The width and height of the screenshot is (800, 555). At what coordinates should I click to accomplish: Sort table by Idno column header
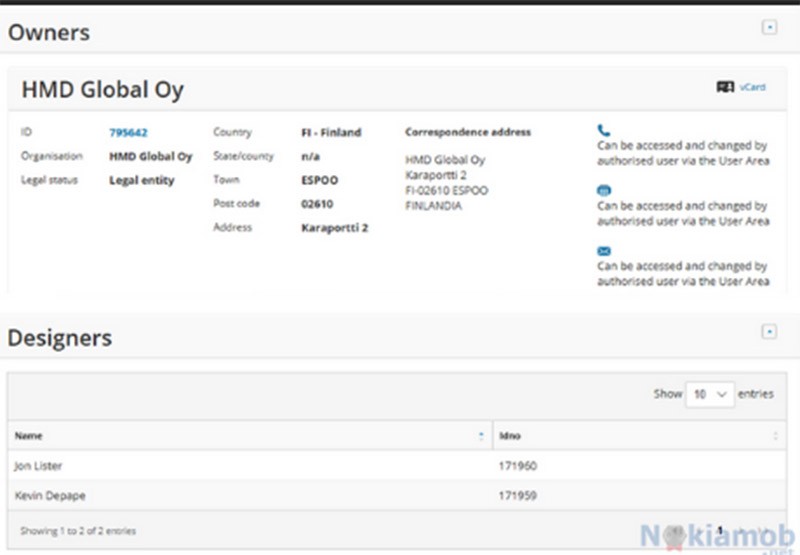[509, 436]
